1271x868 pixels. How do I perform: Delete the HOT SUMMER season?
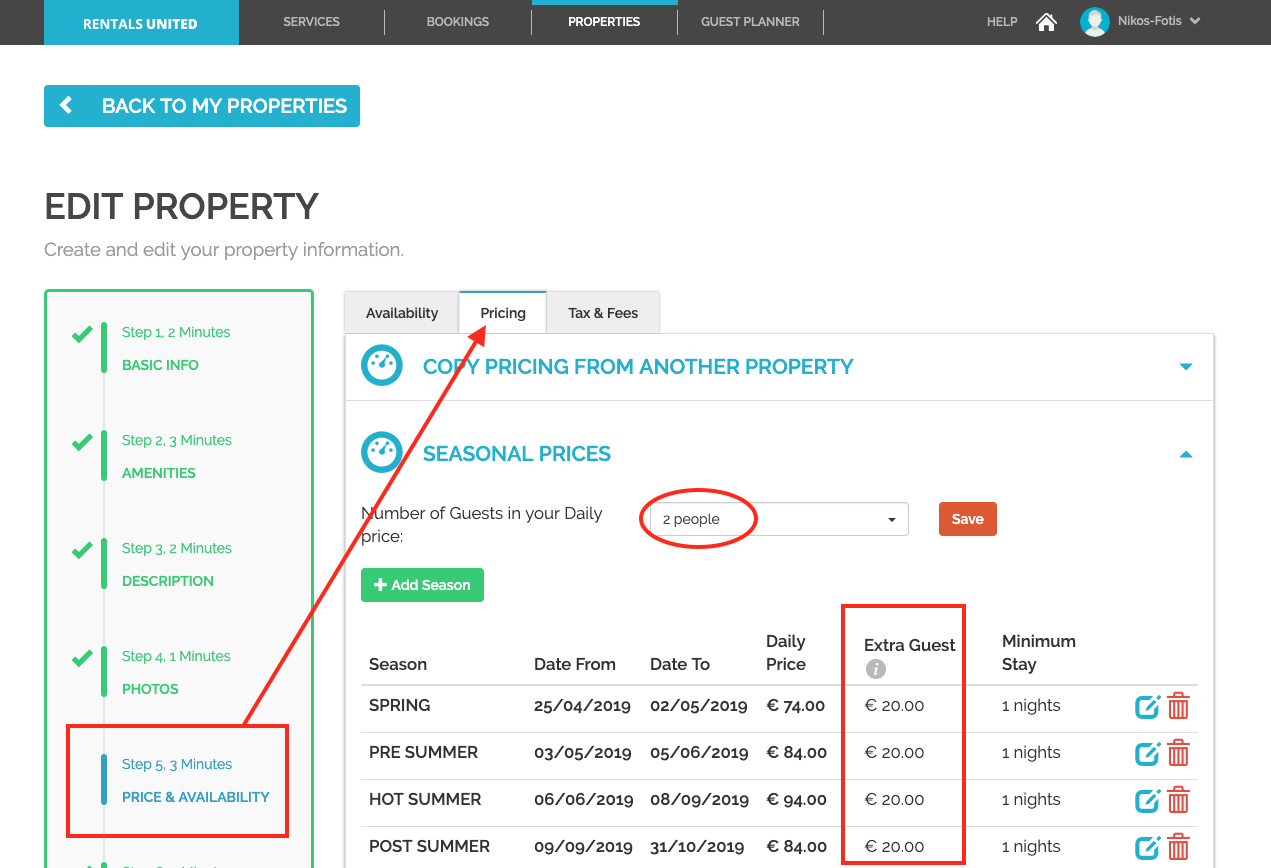1179,800
